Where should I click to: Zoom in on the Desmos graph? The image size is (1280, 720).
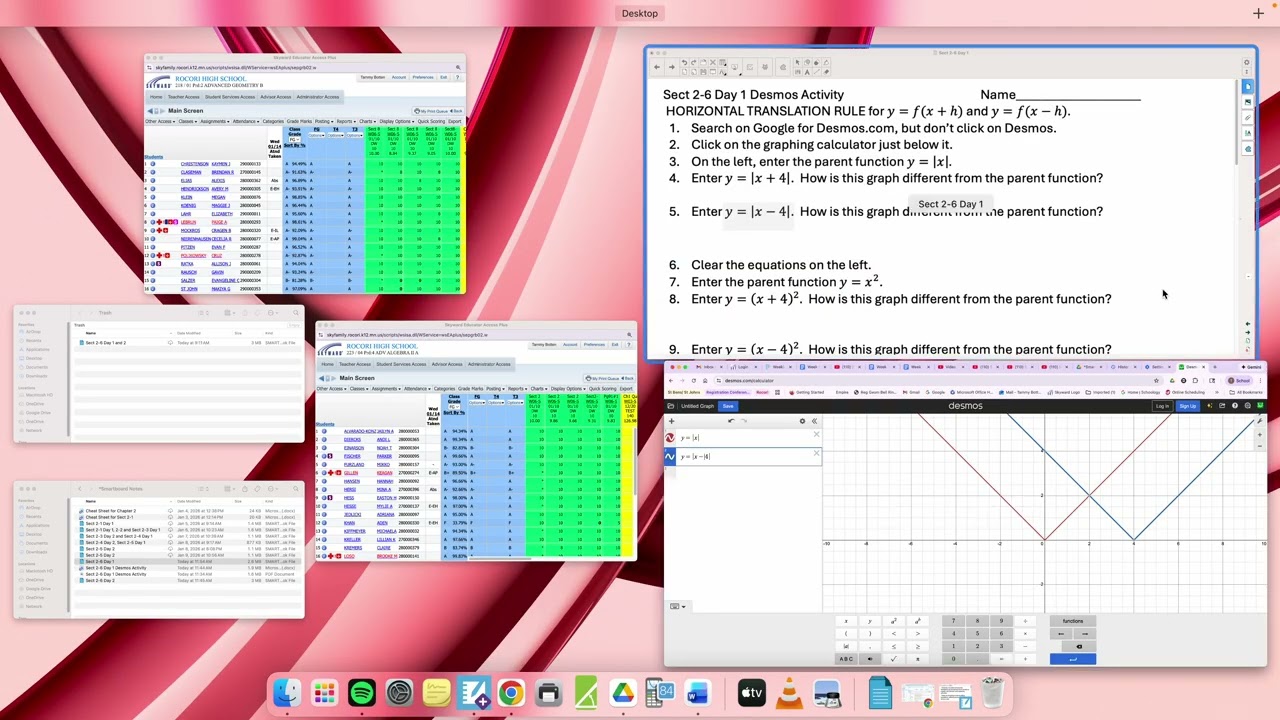[x=1259, y=437]
